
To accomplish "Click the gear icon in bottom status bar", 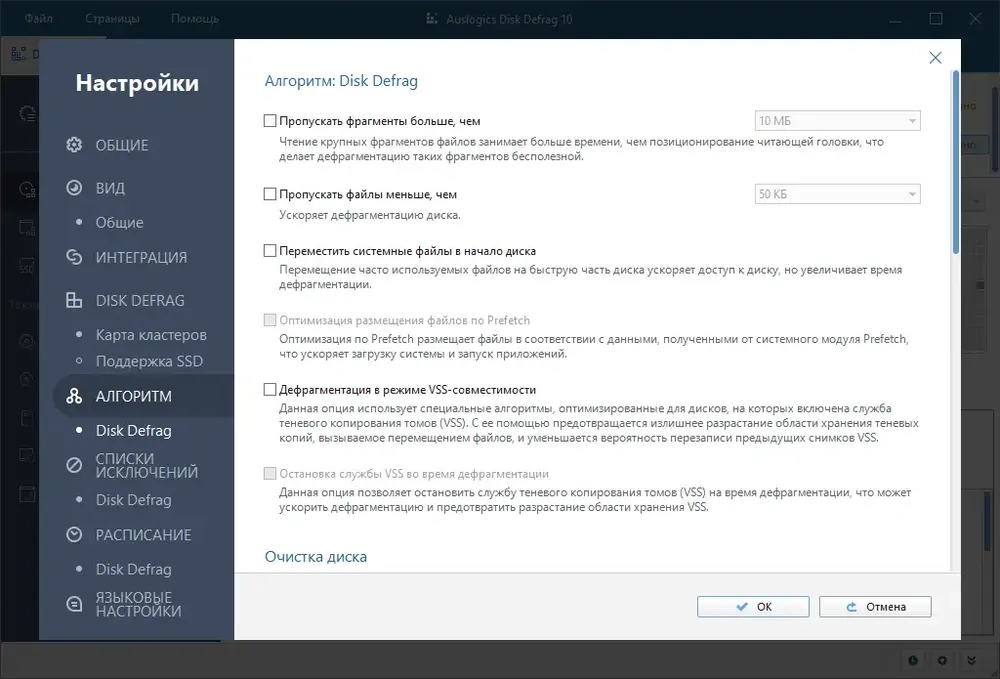I will (x=942, y=660).
